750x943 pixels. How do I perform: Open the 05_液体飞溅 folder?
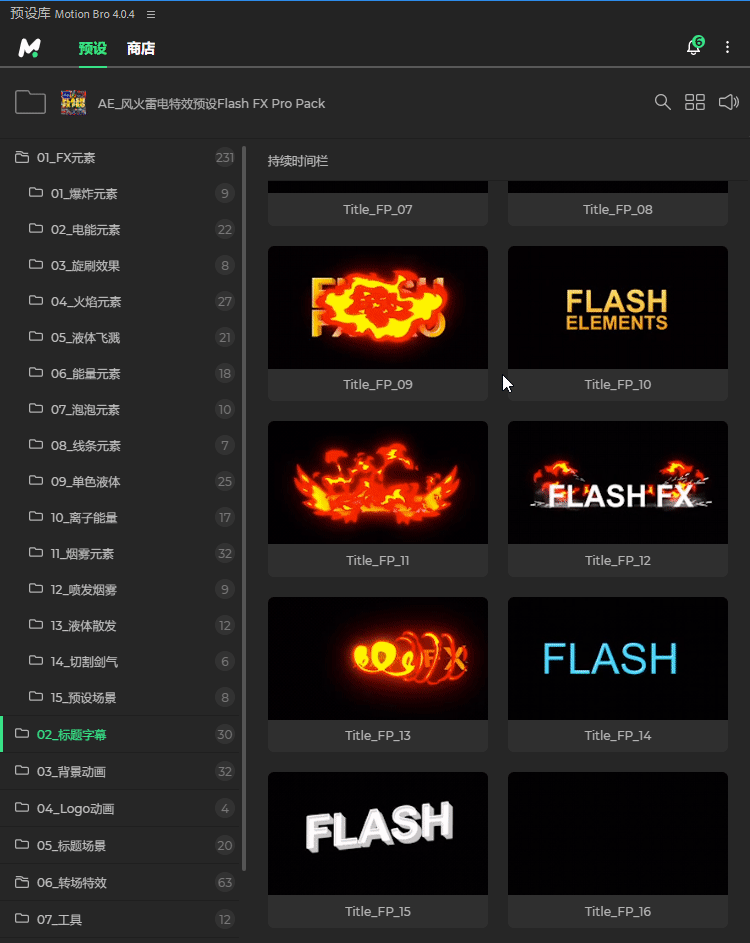tap(120, 337)
